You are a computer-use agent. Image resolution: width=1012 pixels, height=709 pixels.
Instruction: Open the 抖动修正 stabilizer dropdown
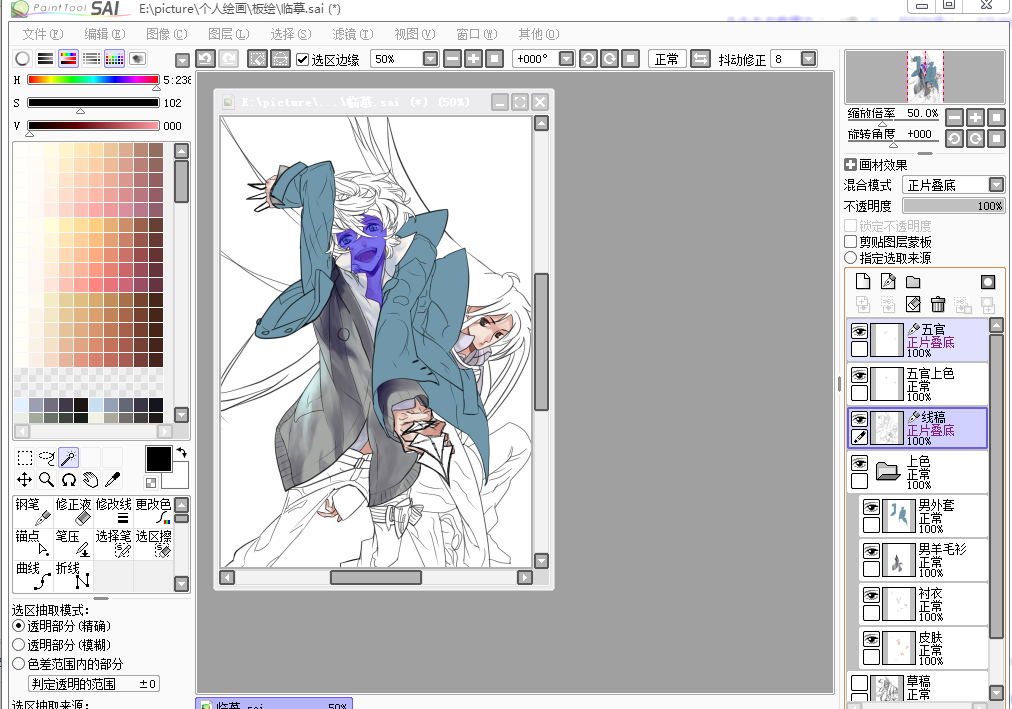808,59
